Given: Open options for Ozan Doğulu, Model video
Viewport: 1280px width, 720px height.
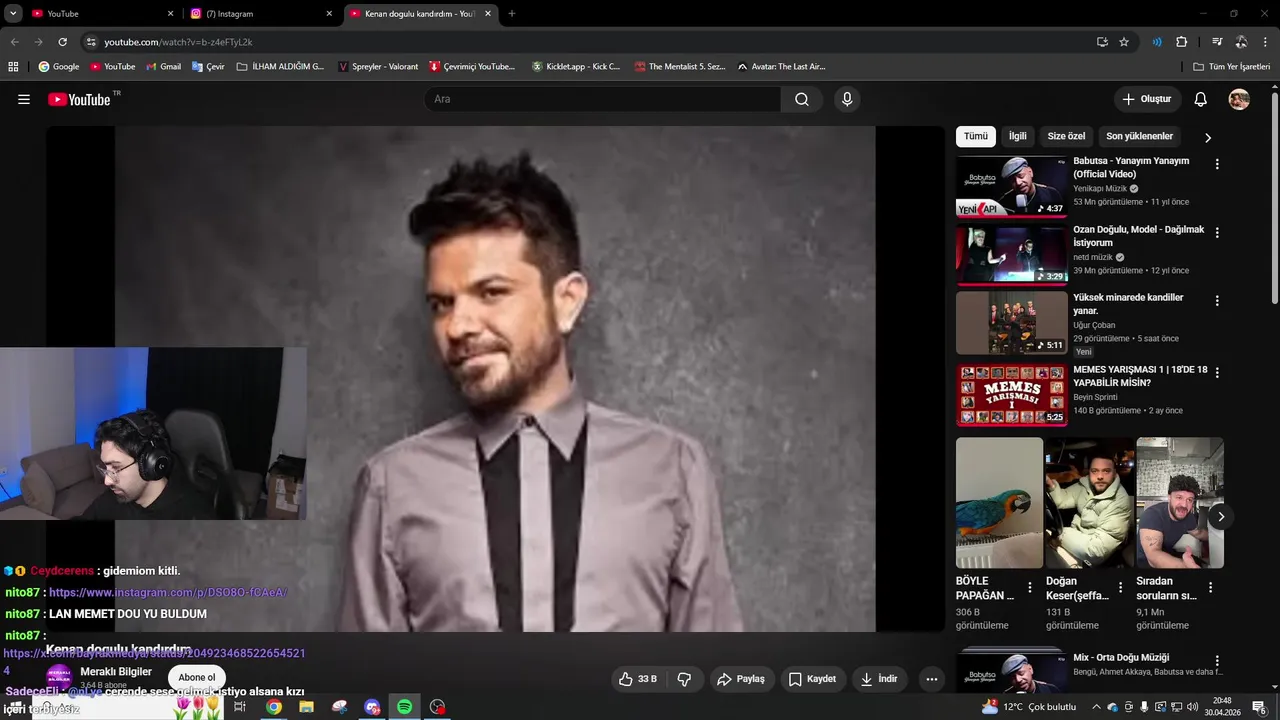Looking at the screenshot, I should pyautogui.click(x=1217, y=232).
